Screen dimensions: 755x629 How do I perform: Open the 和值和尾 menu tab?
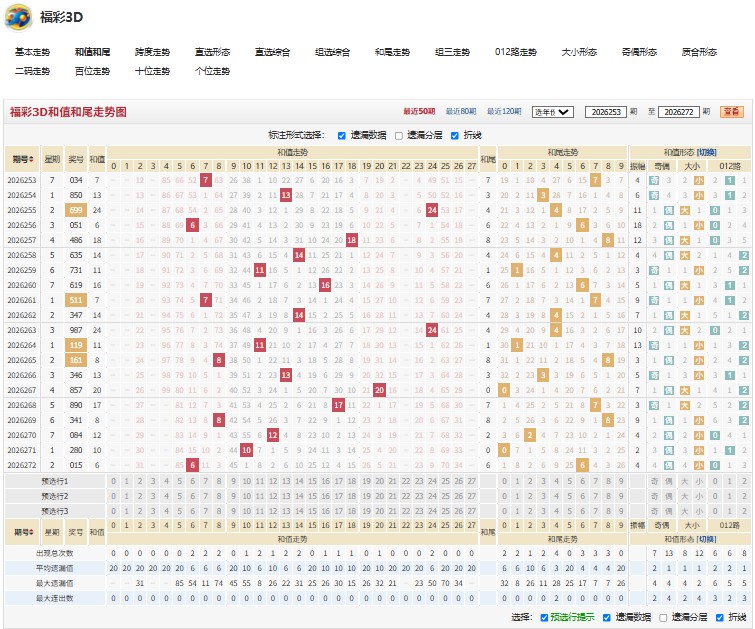92,52
